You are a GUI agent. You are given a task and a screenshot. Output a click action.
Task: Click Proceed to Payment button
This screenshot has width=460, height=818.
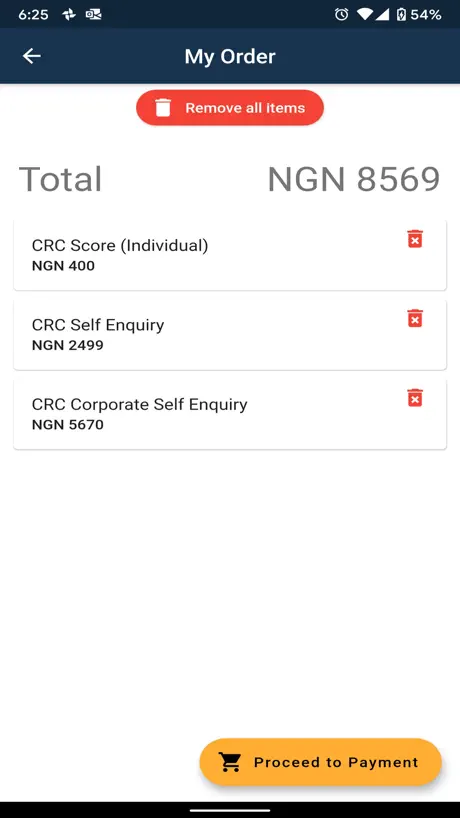tap(321, 762)
